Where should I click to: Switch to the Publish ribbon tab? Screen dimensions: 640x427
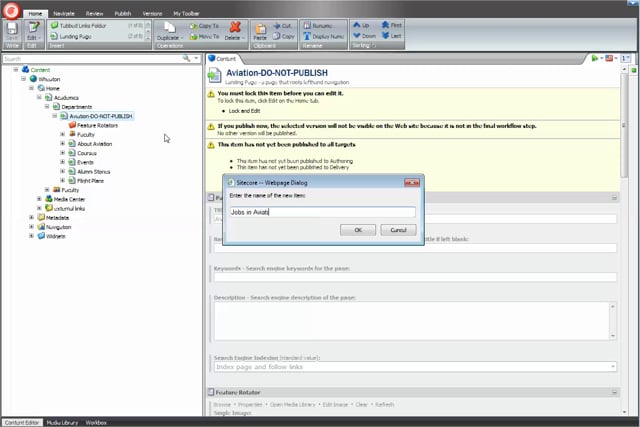tap(123, 15)
